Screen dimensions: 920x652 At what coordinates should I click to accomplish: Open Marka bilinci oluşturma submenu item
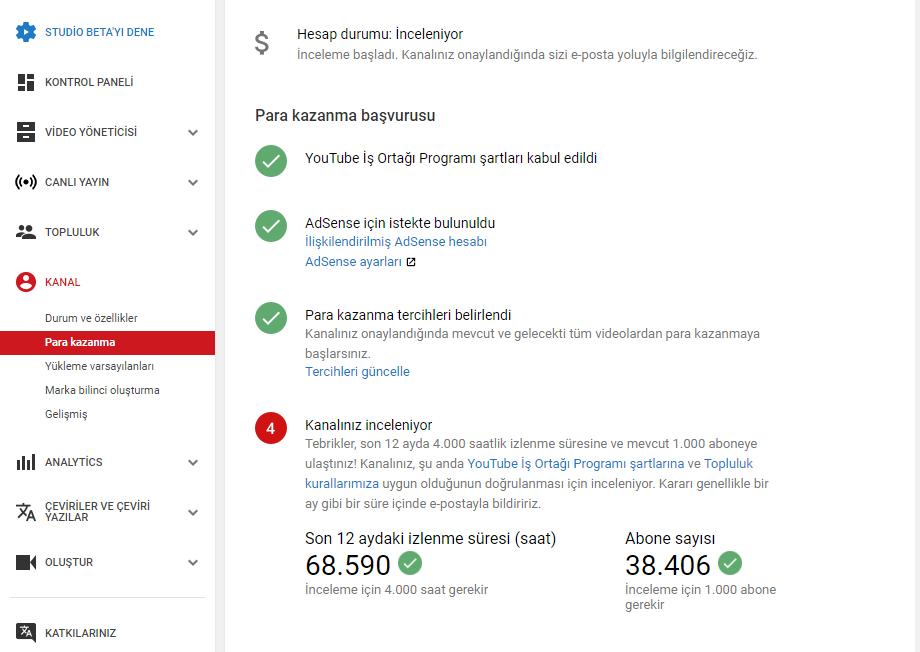(102, 390)
